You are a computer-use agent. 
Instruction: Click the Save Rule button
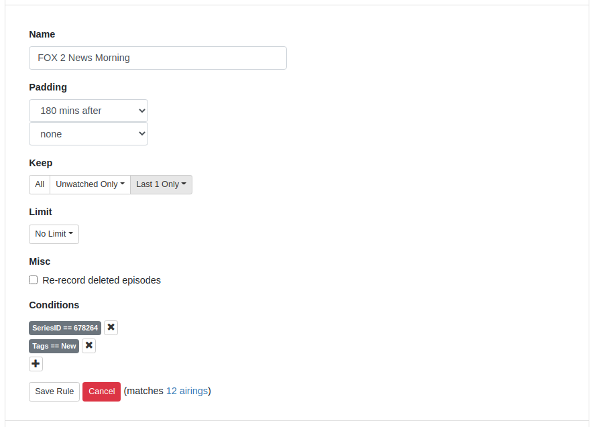[54, 392]
